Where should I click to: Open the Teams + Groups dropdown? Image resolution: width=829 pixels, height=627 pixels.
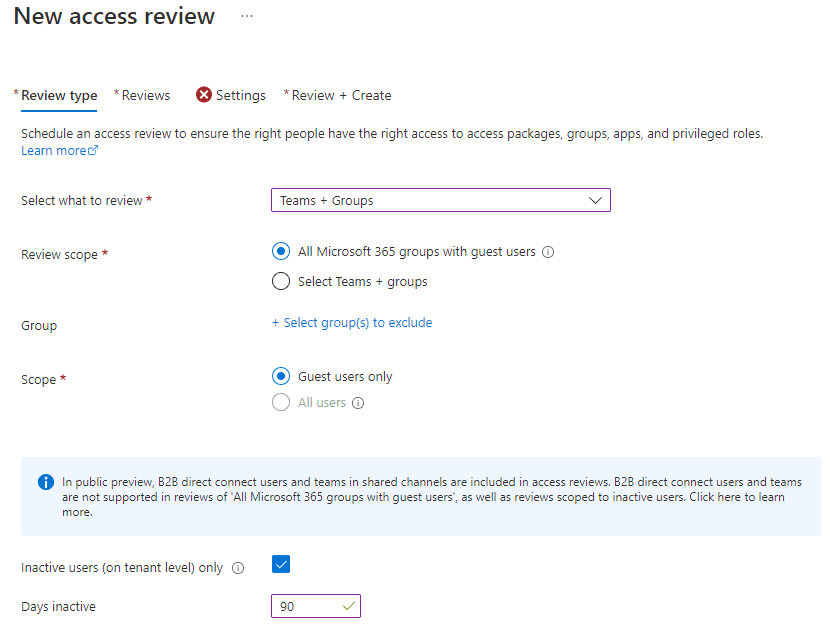click(440, 201)
